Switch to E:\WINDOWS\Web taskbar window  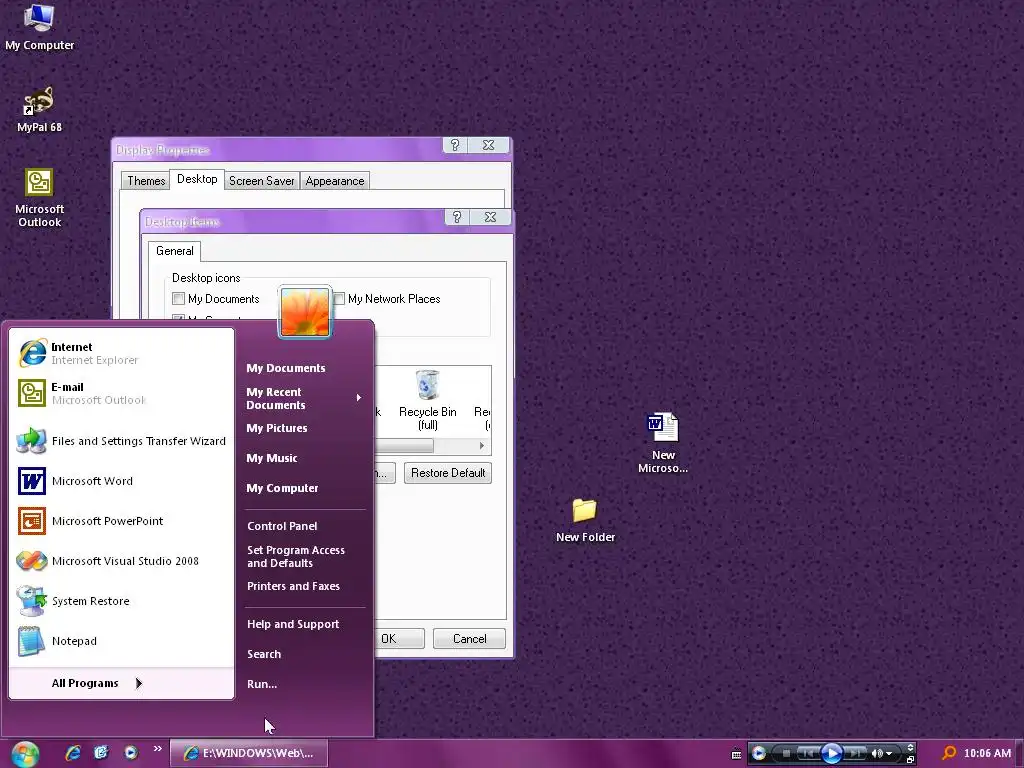pyautogui.click(x=249, y=753)
